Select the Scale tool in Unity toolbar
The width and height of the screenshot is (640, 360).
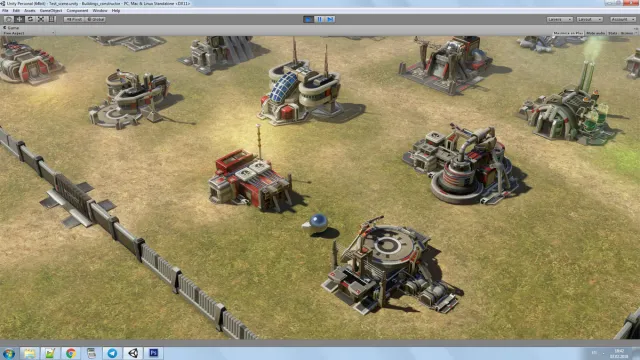(x=41, y=19)
